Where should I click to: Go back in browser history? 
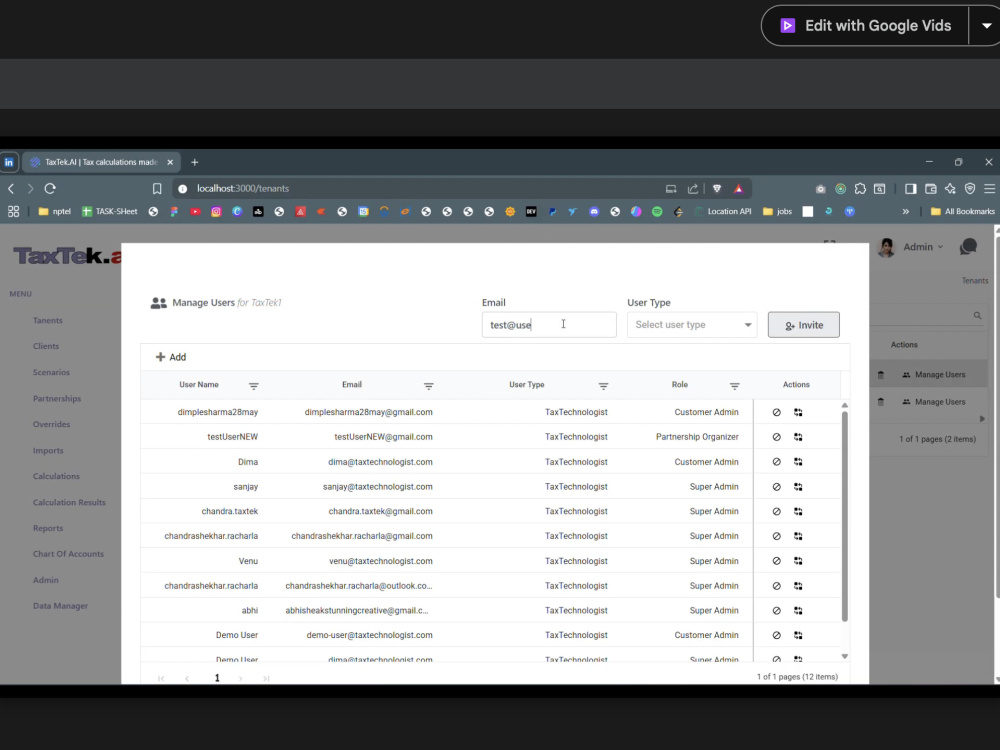click(11, 189)
